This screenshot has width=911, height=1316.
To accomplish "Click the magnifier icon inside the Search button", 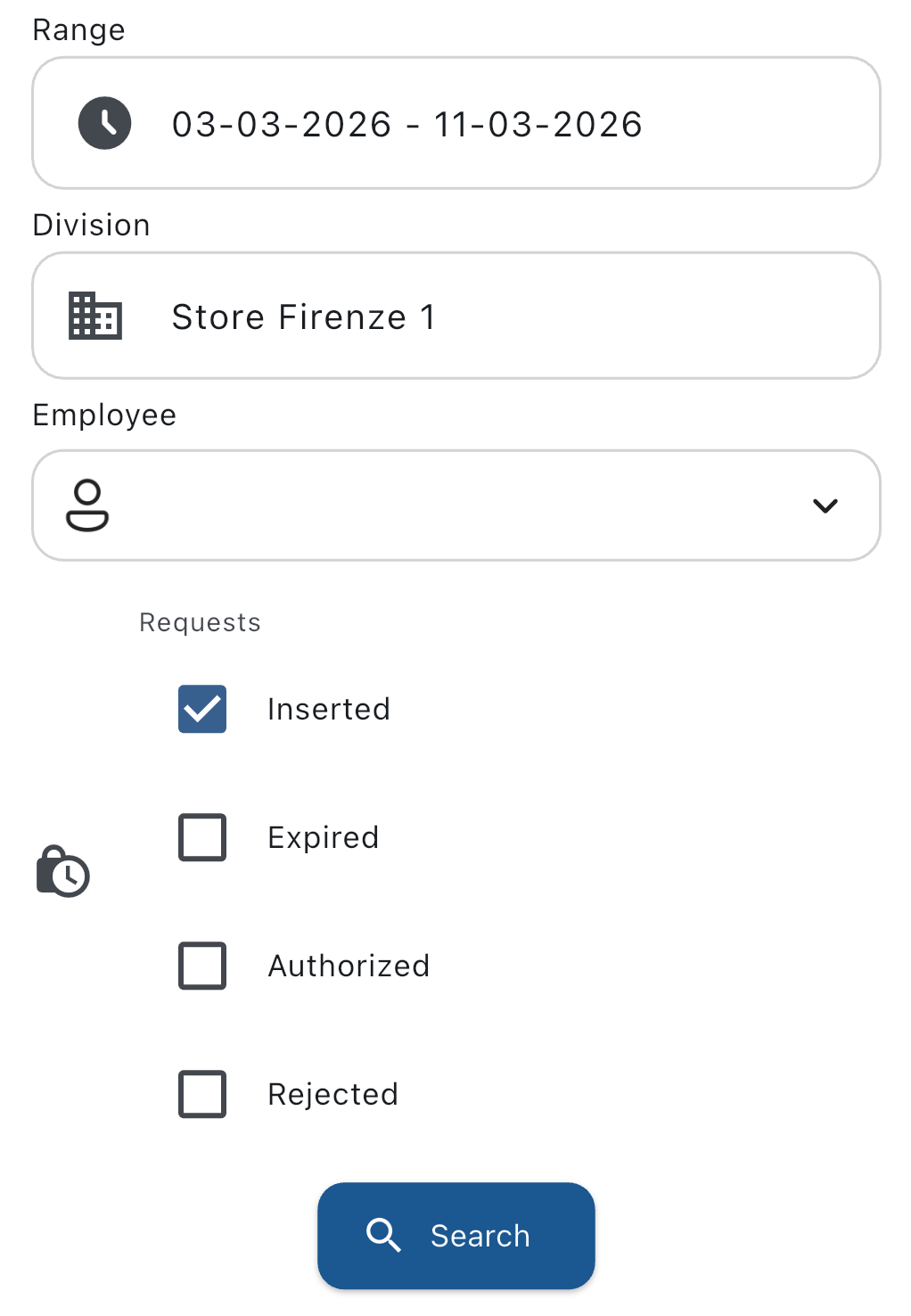I will click(x=384, y=1235).
